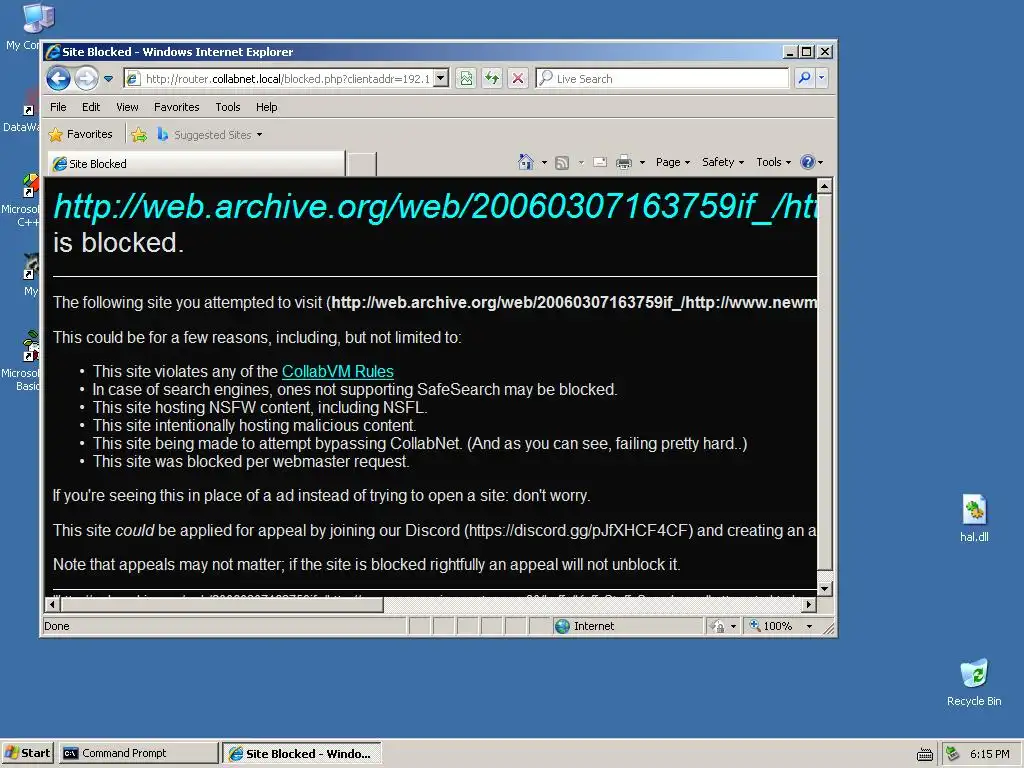1024x768 pixels.
Task: Open the Page command bar menu
Action: pos(673,162)
